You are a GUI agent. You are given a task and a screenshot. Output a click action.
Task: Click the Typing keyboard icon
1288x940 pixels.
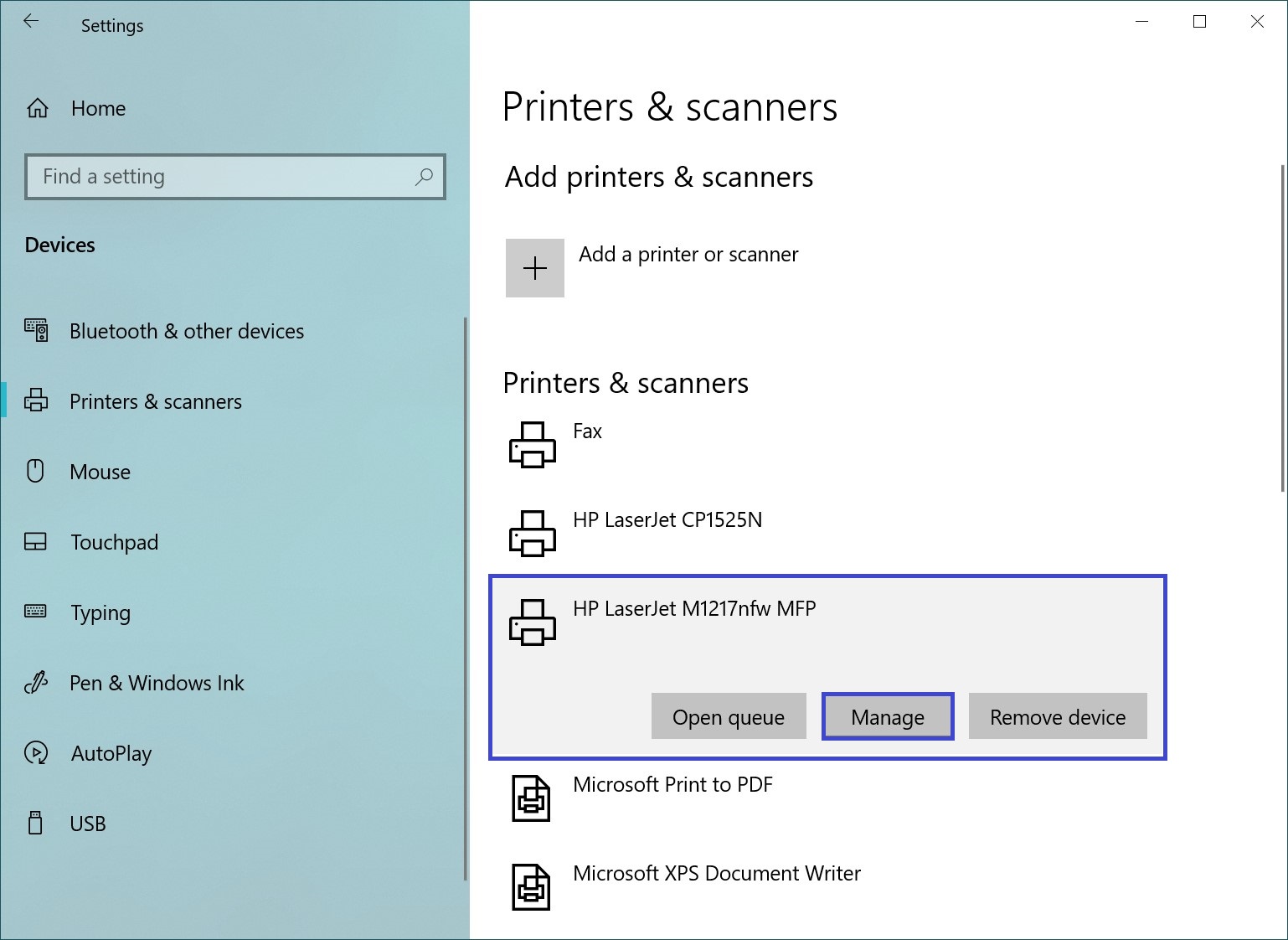click(x=36, y=611)
